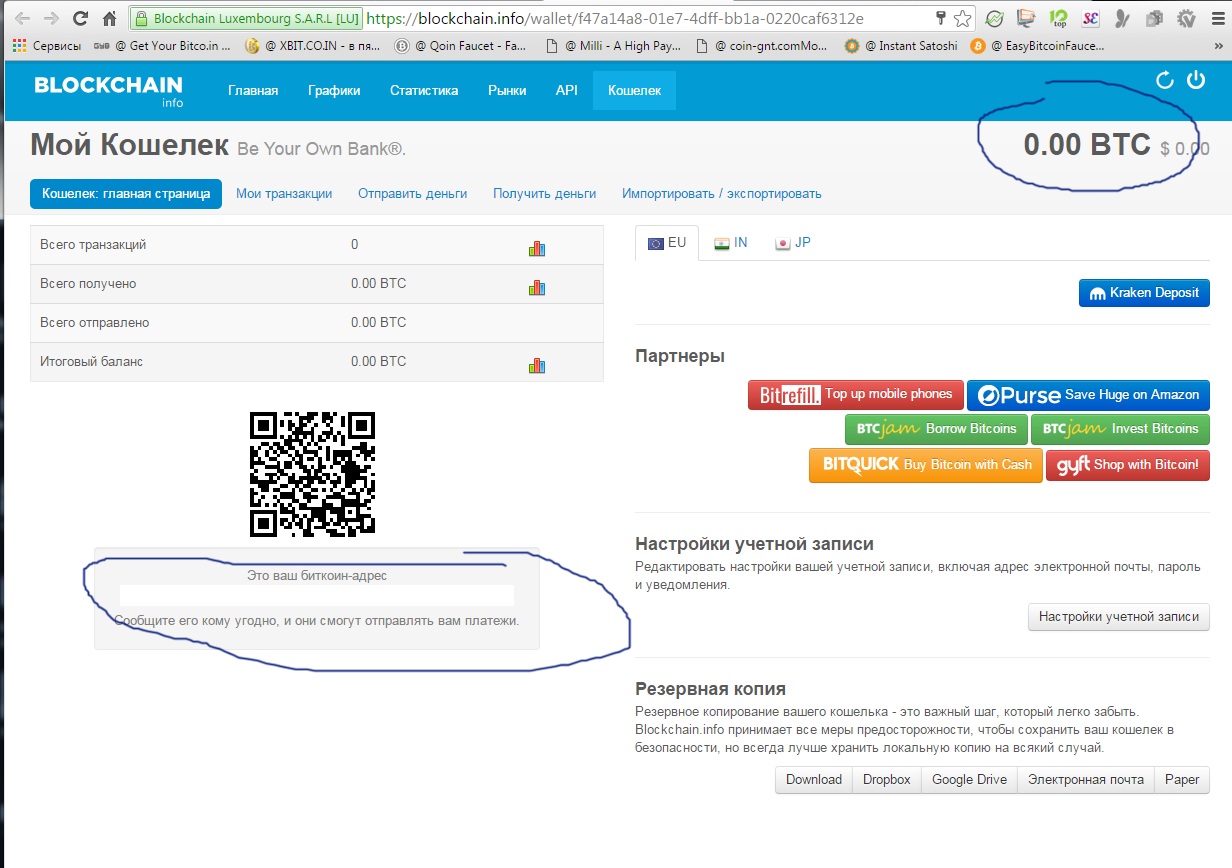Go to Главная in the top navigation
The height and width of the screenshot is (868, 1232).
click(253, 90)
